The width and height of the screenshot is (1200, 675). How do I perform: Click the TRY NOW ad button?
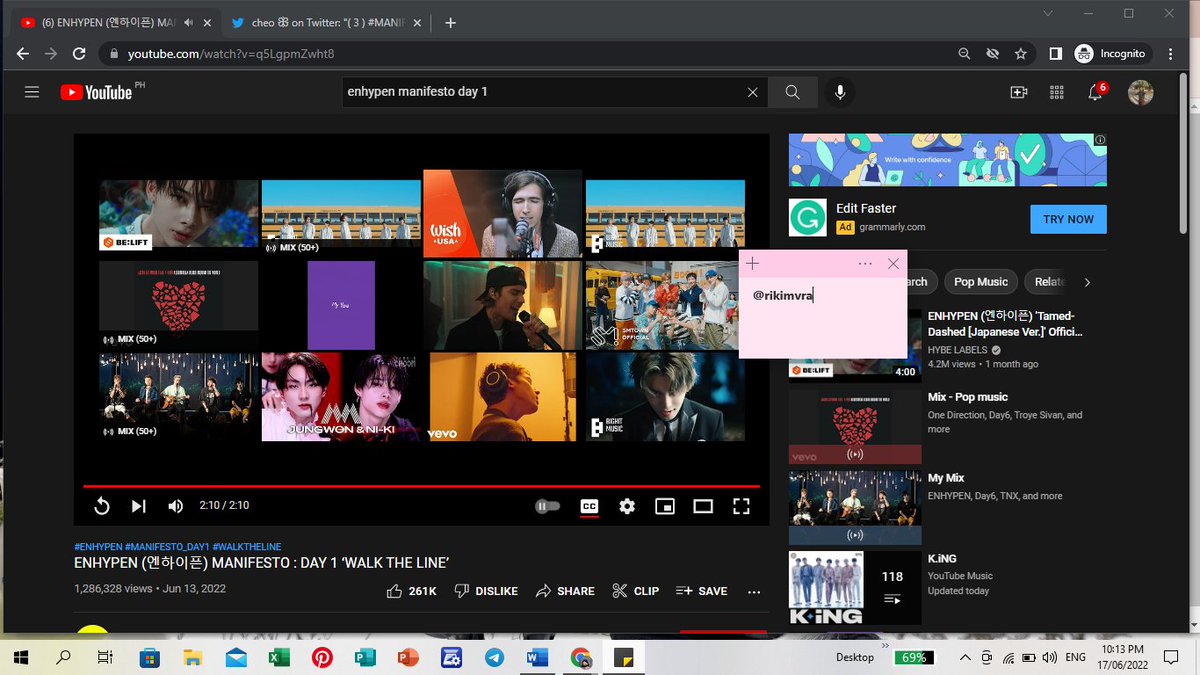coord(1068,219)
